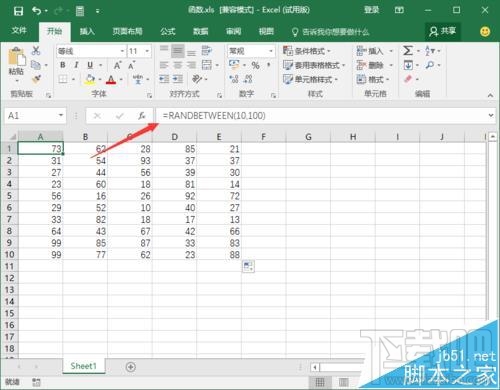Open the fill color dropdown arrow
The image size is (500, 390).
(100, 79)
